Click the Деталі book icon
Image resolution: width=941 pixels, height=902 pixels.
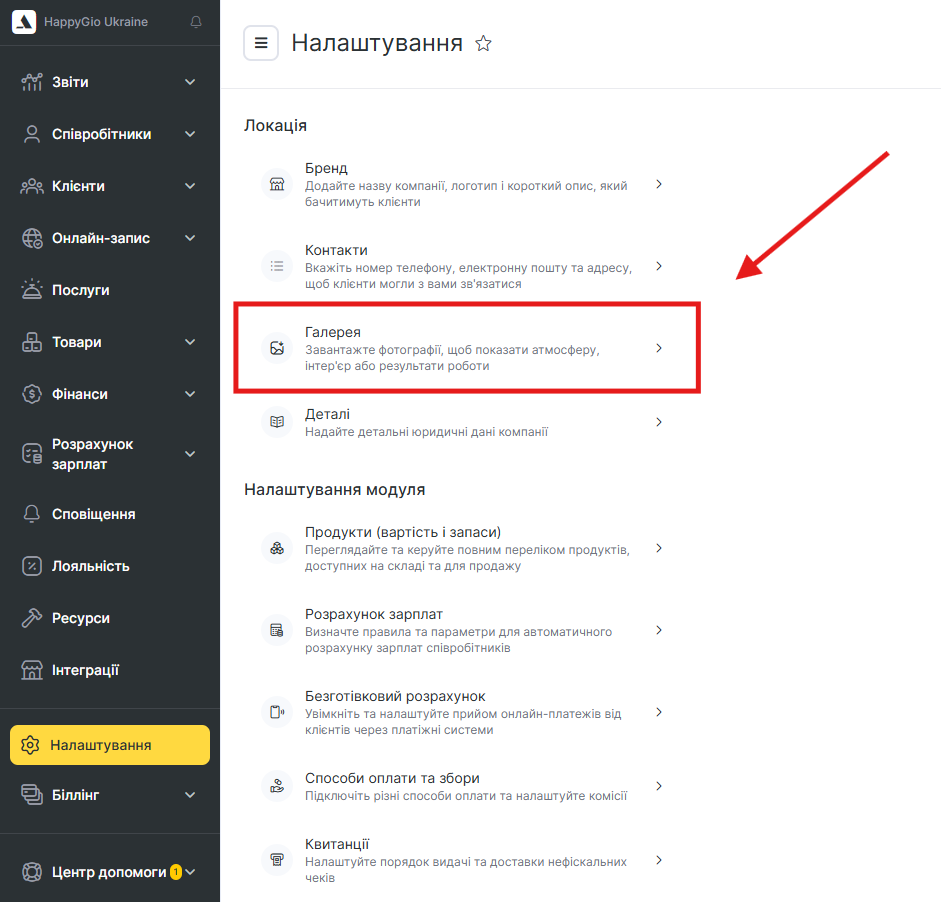click(x=276, y=422)
